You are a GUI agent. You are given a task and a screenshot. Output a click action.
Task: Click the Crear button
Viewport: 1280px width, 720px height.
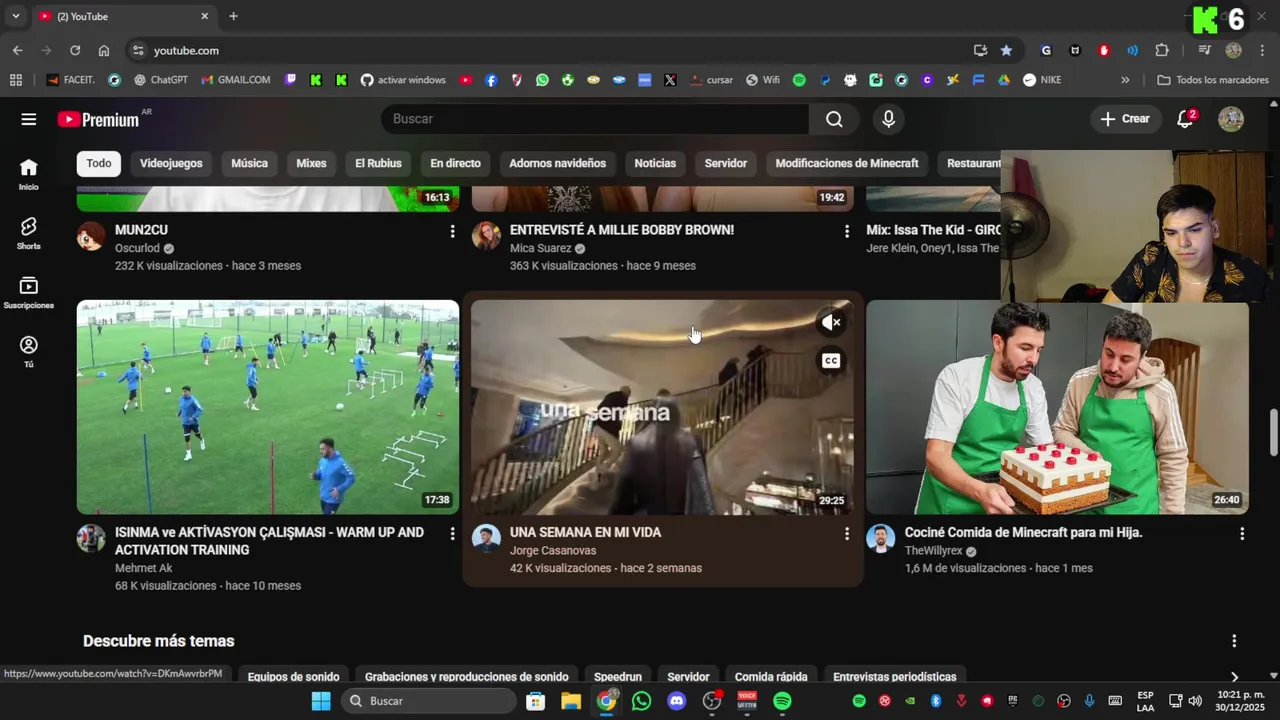[x=1125, y=119]
